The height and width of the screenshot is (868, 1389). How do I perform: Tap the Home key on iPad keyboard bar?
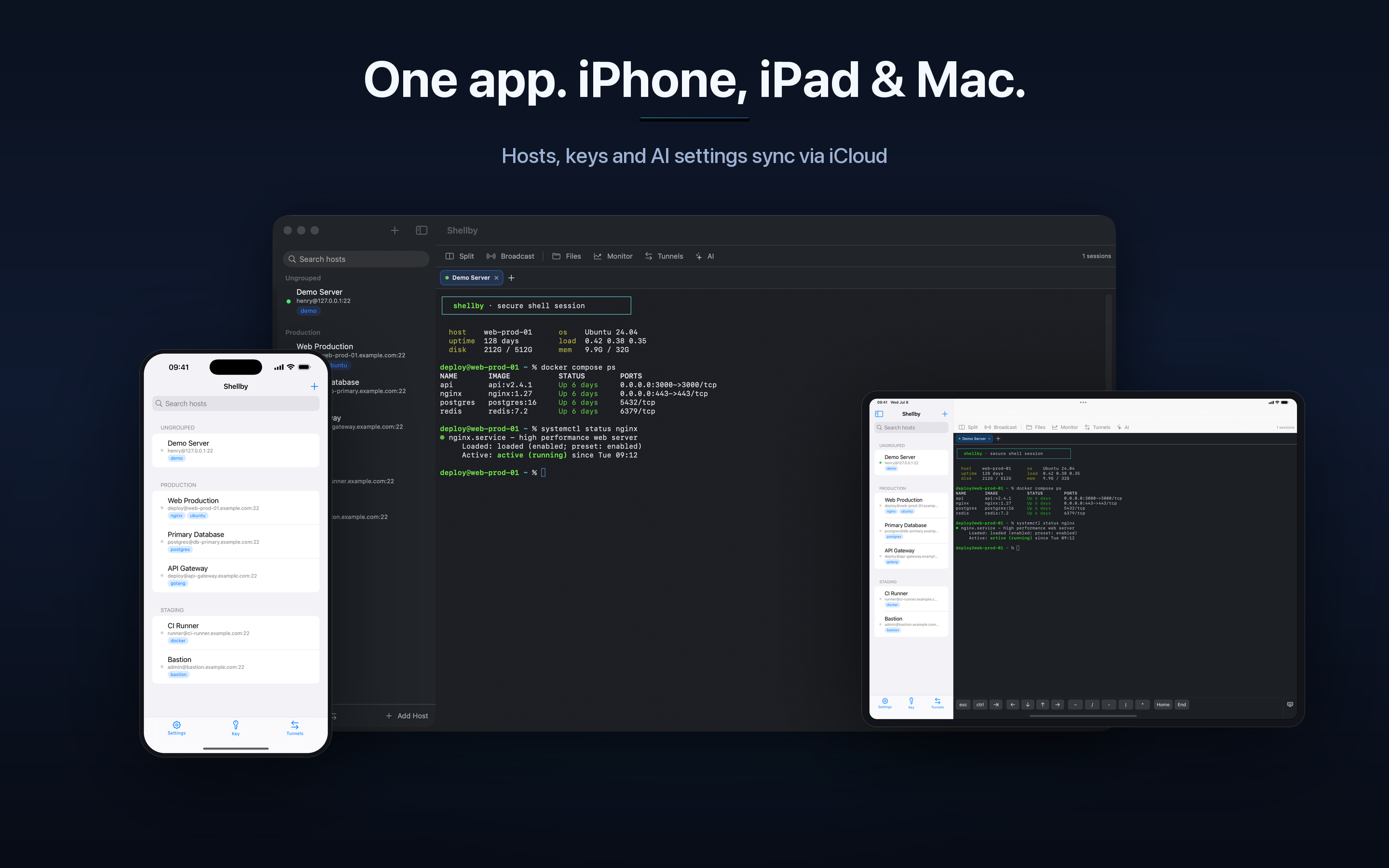point(1163,705)
